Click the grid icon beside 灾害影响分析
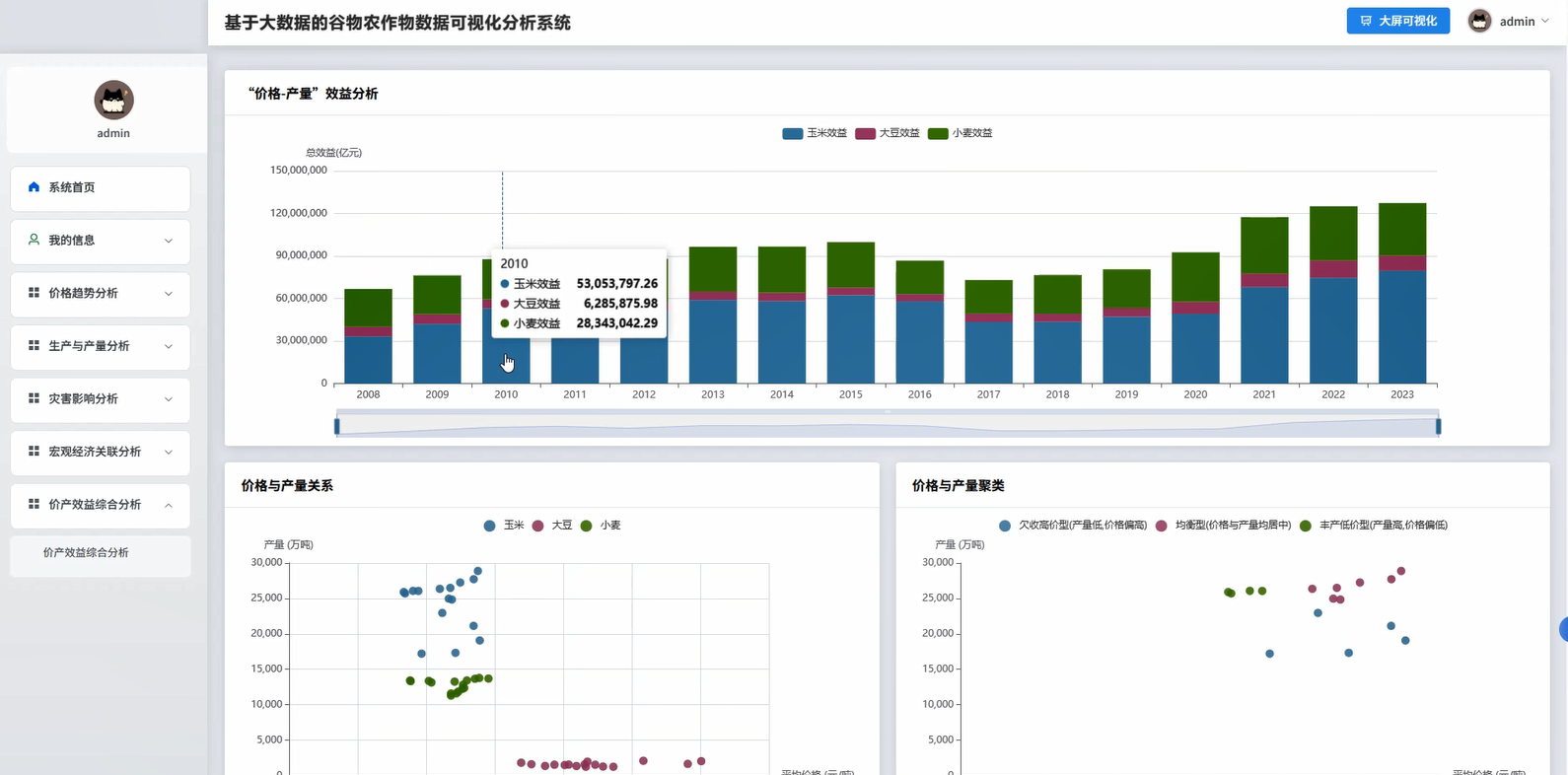 [34, 398]
